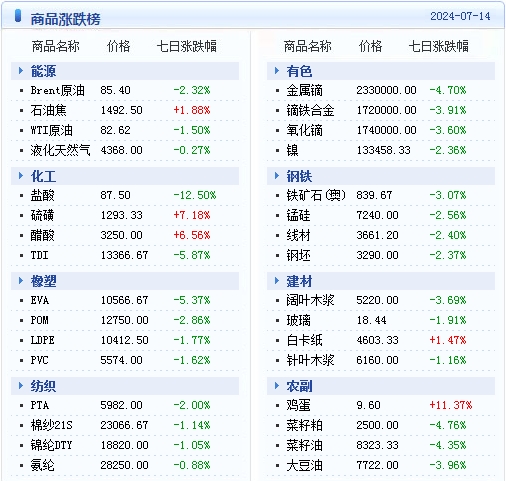Open the 锰硅 commodity
Viewport: 506px width, 481px height.
tap(298, 215)
